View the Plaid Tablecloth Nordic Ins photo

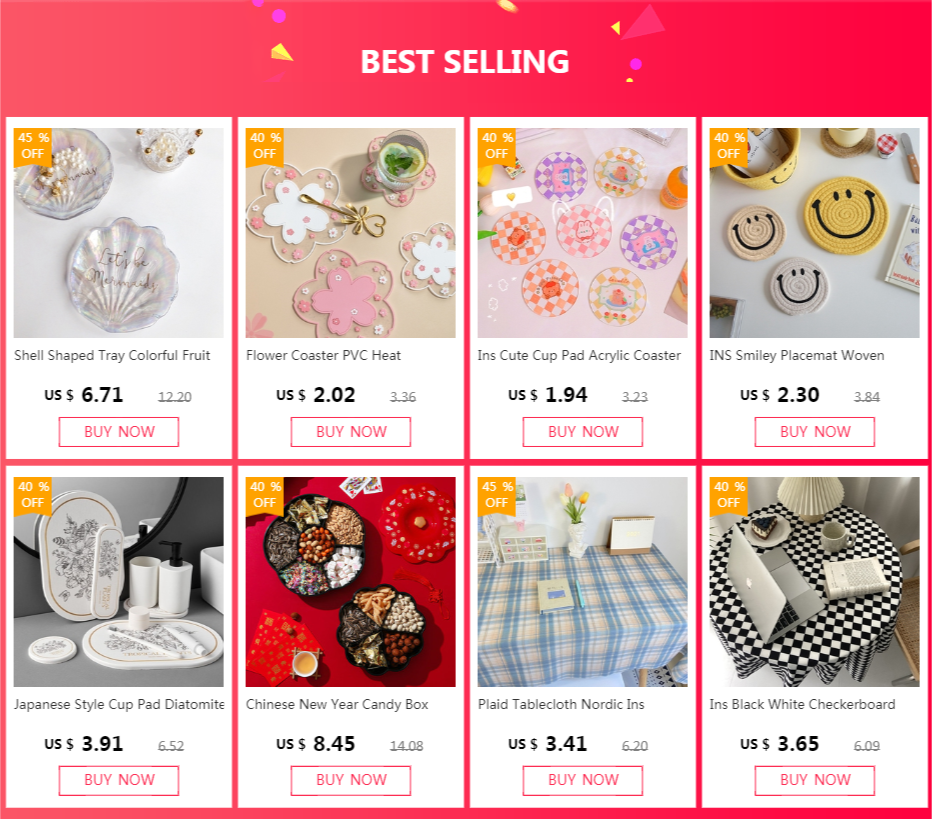582,582
